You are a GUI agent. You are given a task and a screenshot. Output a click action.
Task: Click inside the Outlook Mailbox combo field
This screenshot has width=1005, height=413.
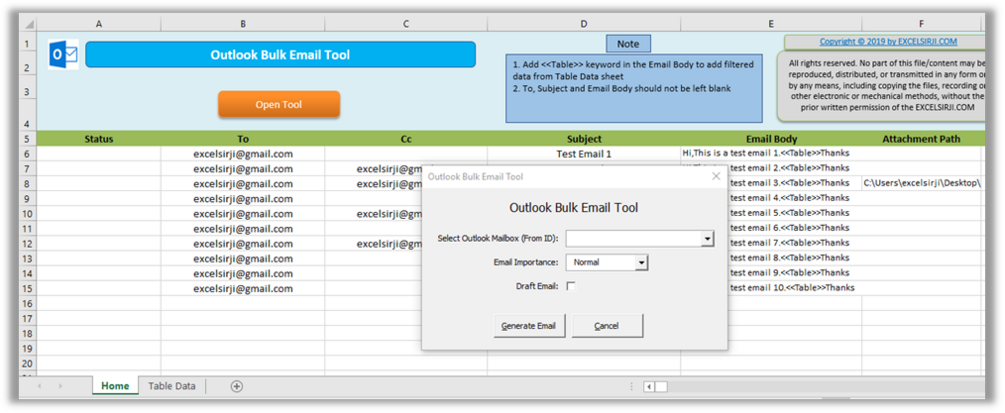pos(633,239)
